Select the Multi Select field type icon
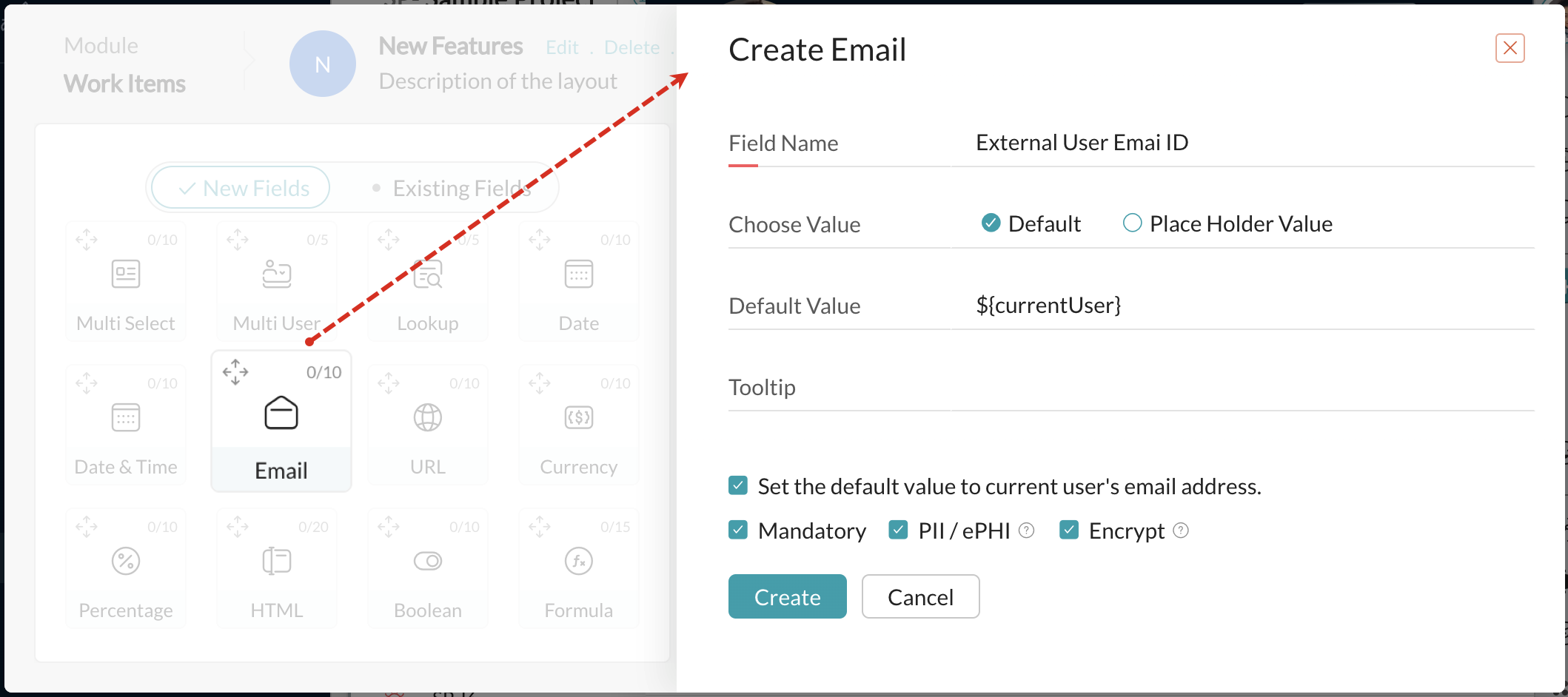Image resolution: width=1568 pixels, height=697 pixels. coord(126,274)
